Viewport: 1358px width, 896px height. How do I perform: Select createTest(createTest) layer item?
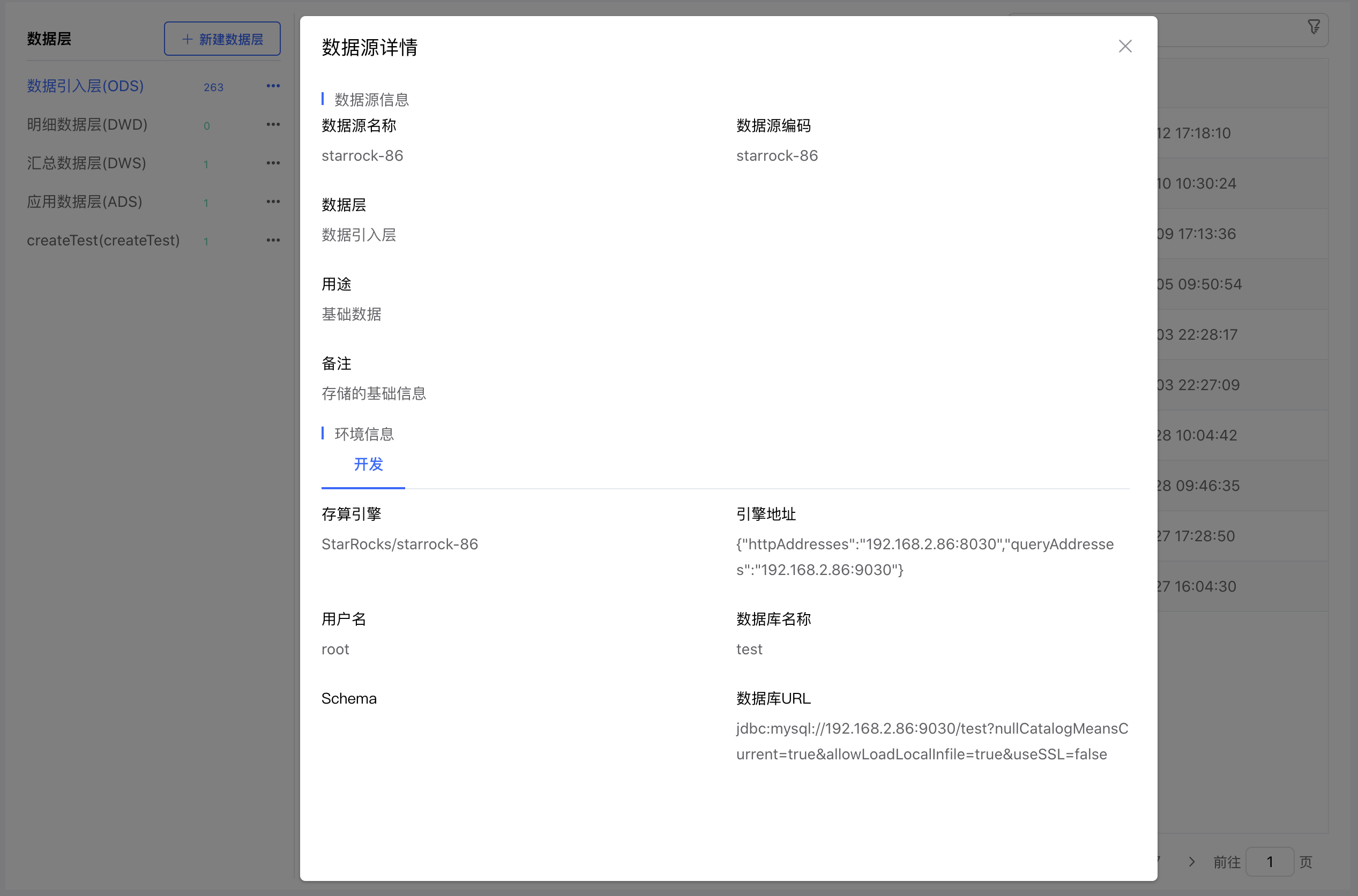tap(103, 240)
